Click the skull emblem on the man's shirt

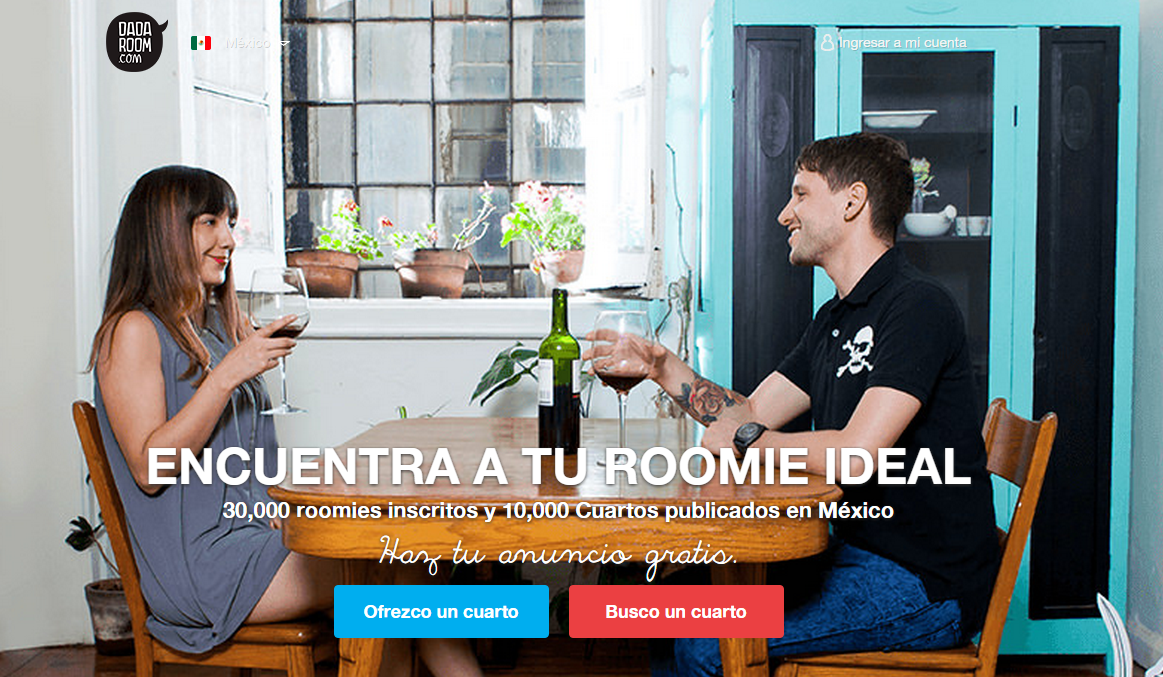pos(856,351)
